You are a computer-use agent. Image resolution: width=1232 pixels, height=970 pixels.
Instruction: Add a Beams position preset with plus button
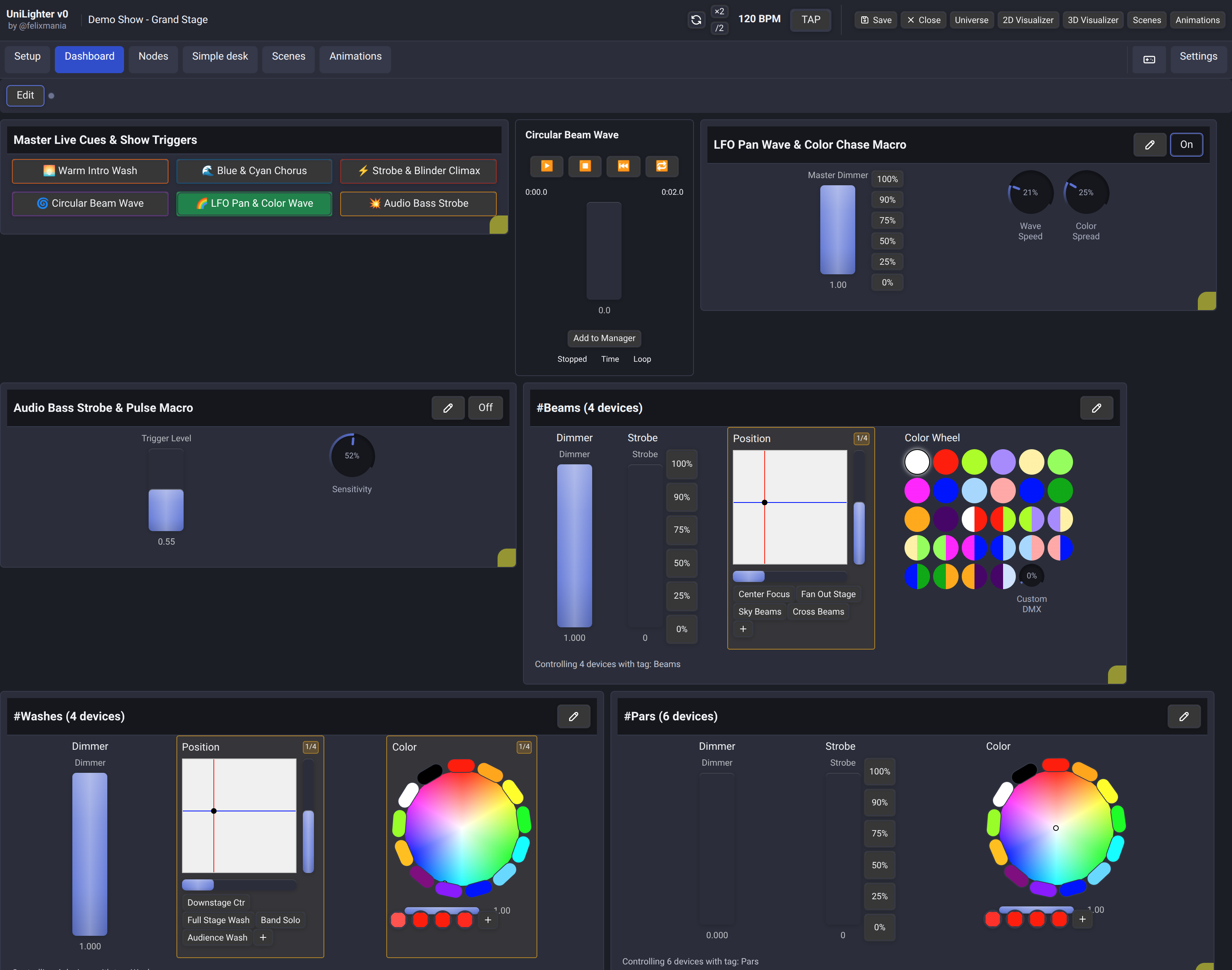pos(743,629)
